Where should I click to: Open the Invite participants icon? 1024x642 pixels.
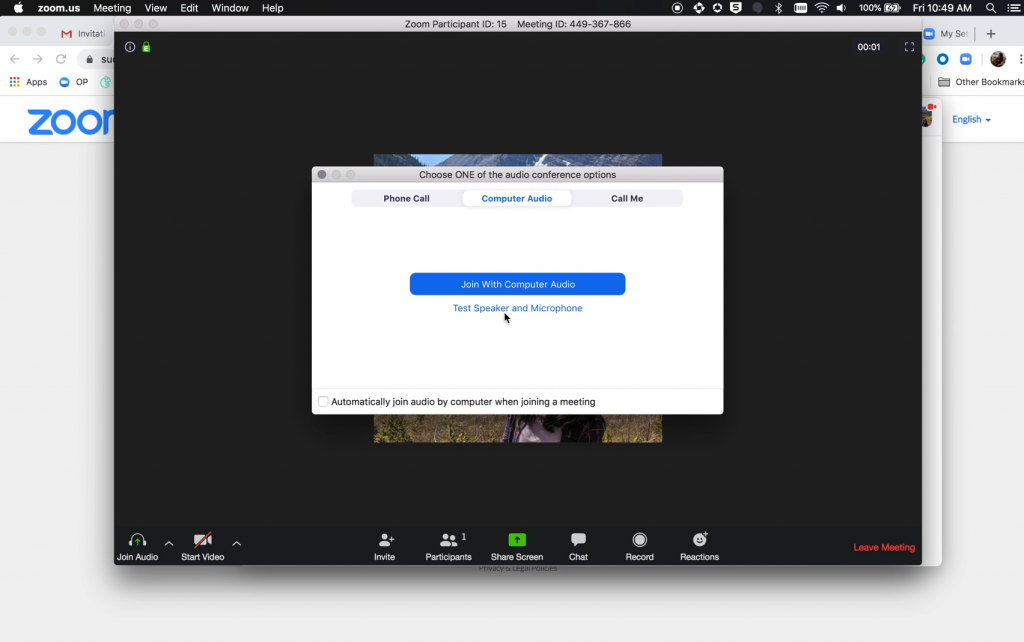pos(385,540)
